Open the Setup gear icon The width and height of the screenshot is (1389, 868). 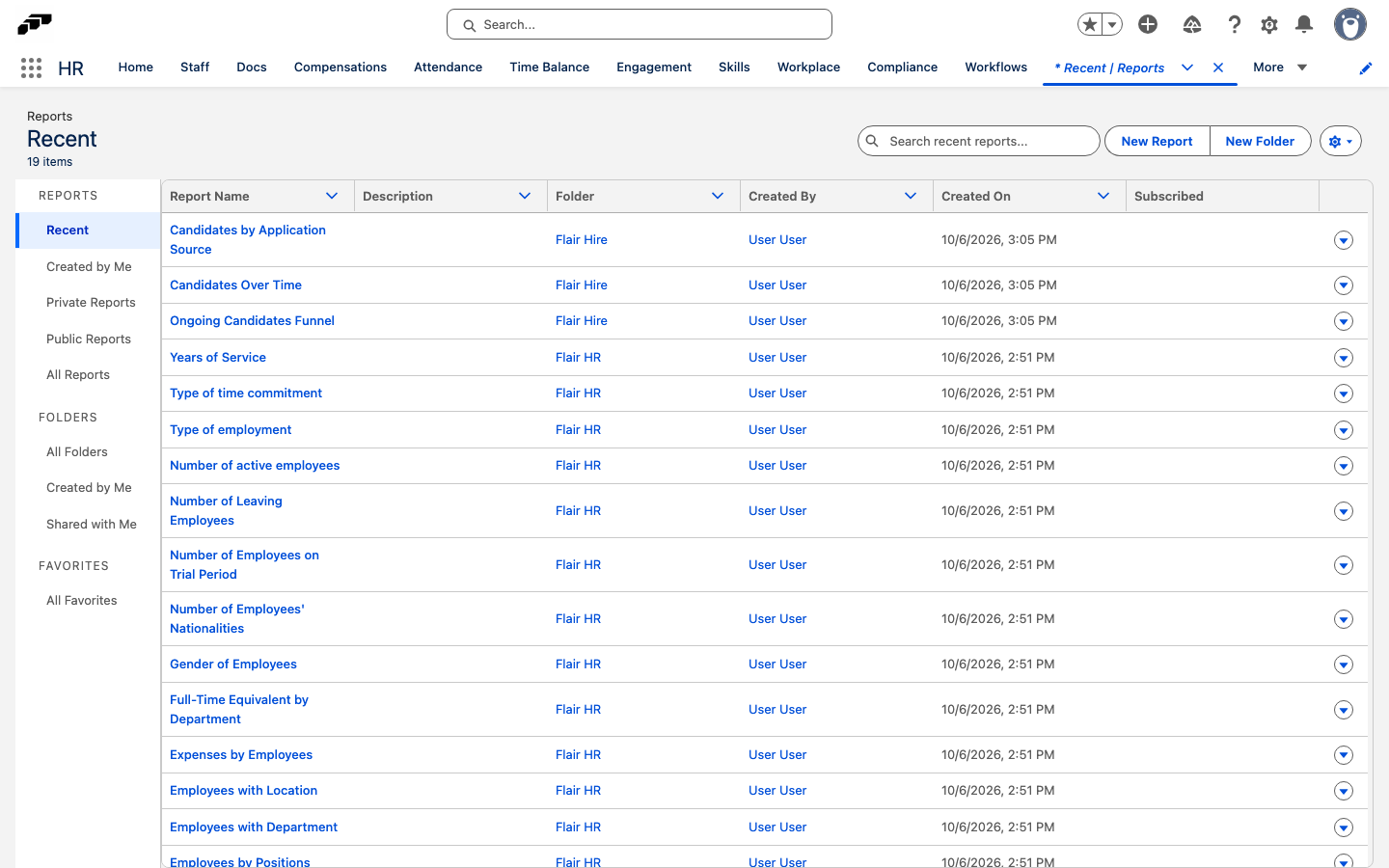[x=1269, y=24]
